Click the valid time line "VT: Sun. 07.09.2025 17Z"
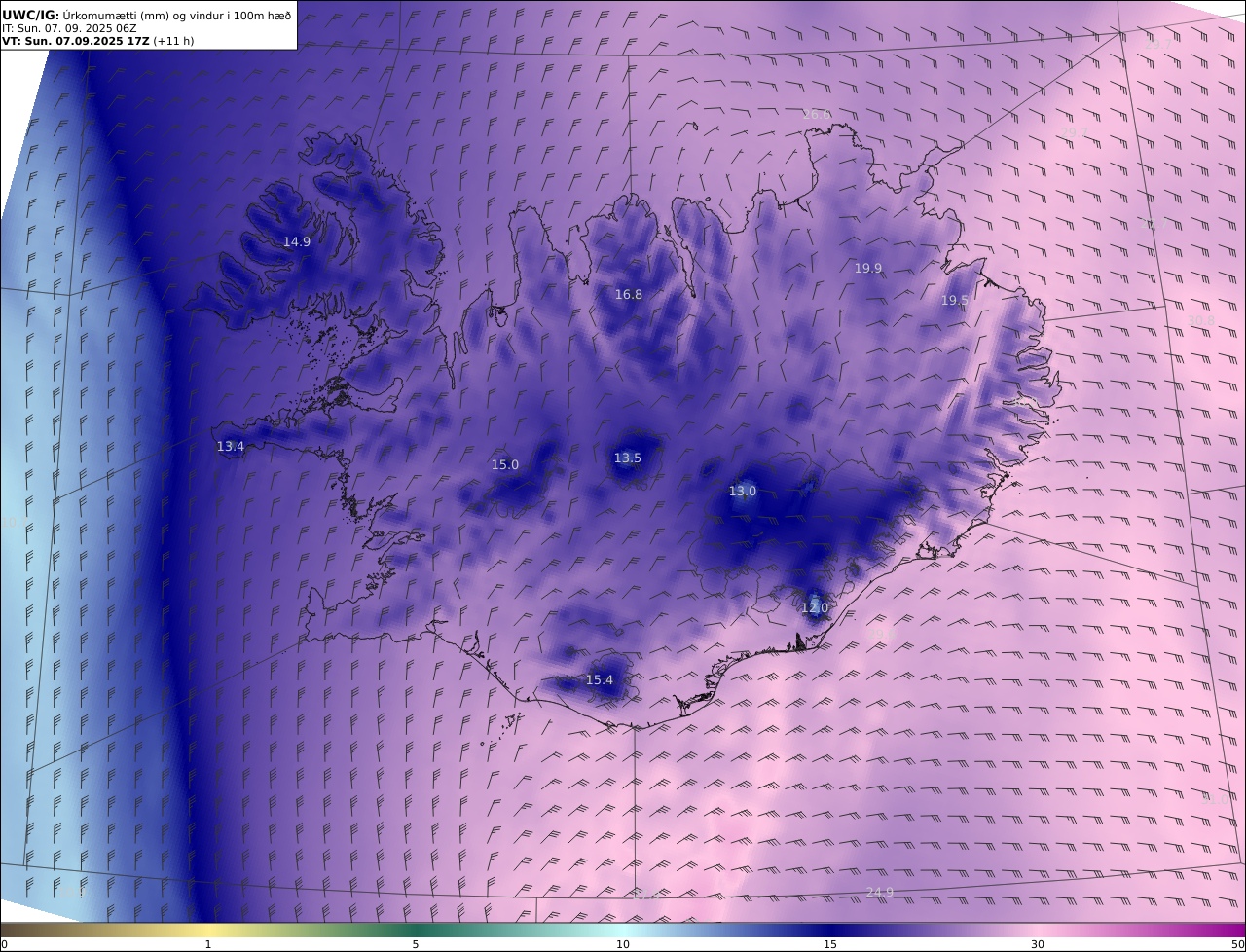Viewport: 1246px width, 952px height. coord(76,41)
